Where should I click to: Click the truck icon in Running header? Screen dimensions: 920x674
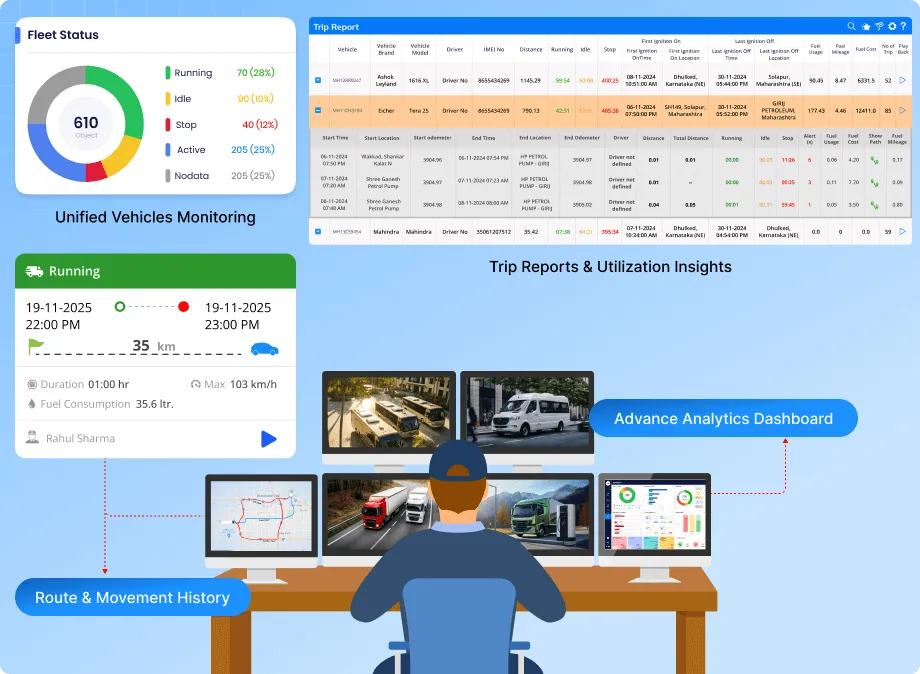[x=34, y=271]
